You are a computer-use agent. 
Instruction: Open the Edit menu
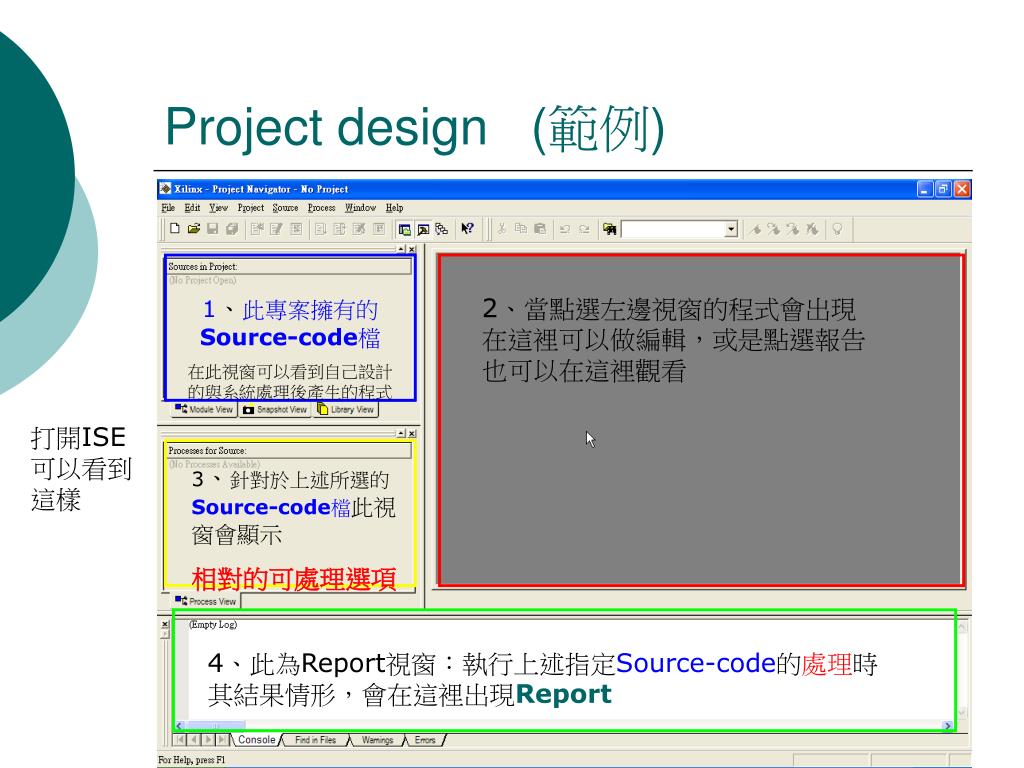click(192, 208)
